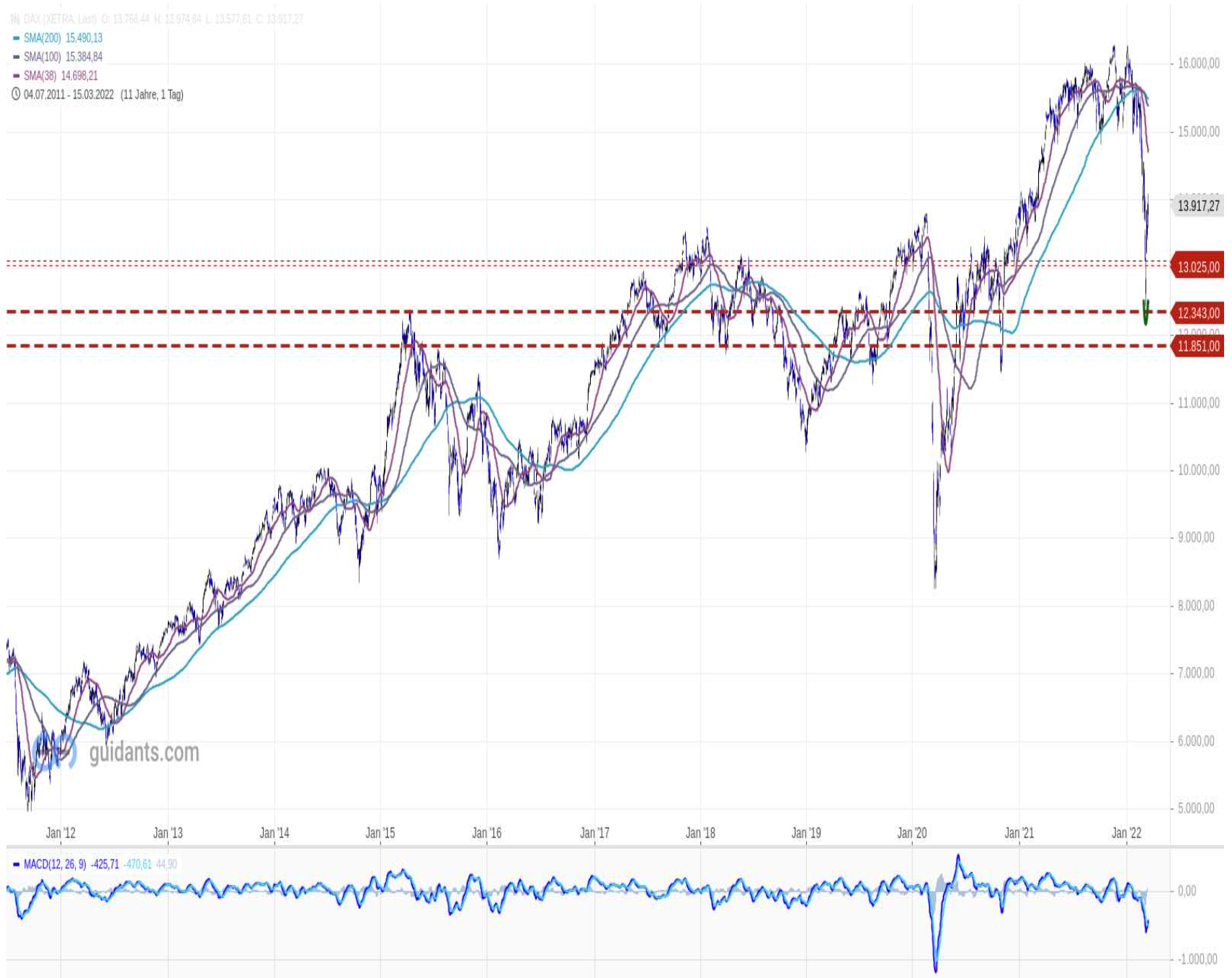The width and height of the screenshot is (1232, 978).
Task: Click the Jan '21 time axis label
Action: [x=1019, y=833]
